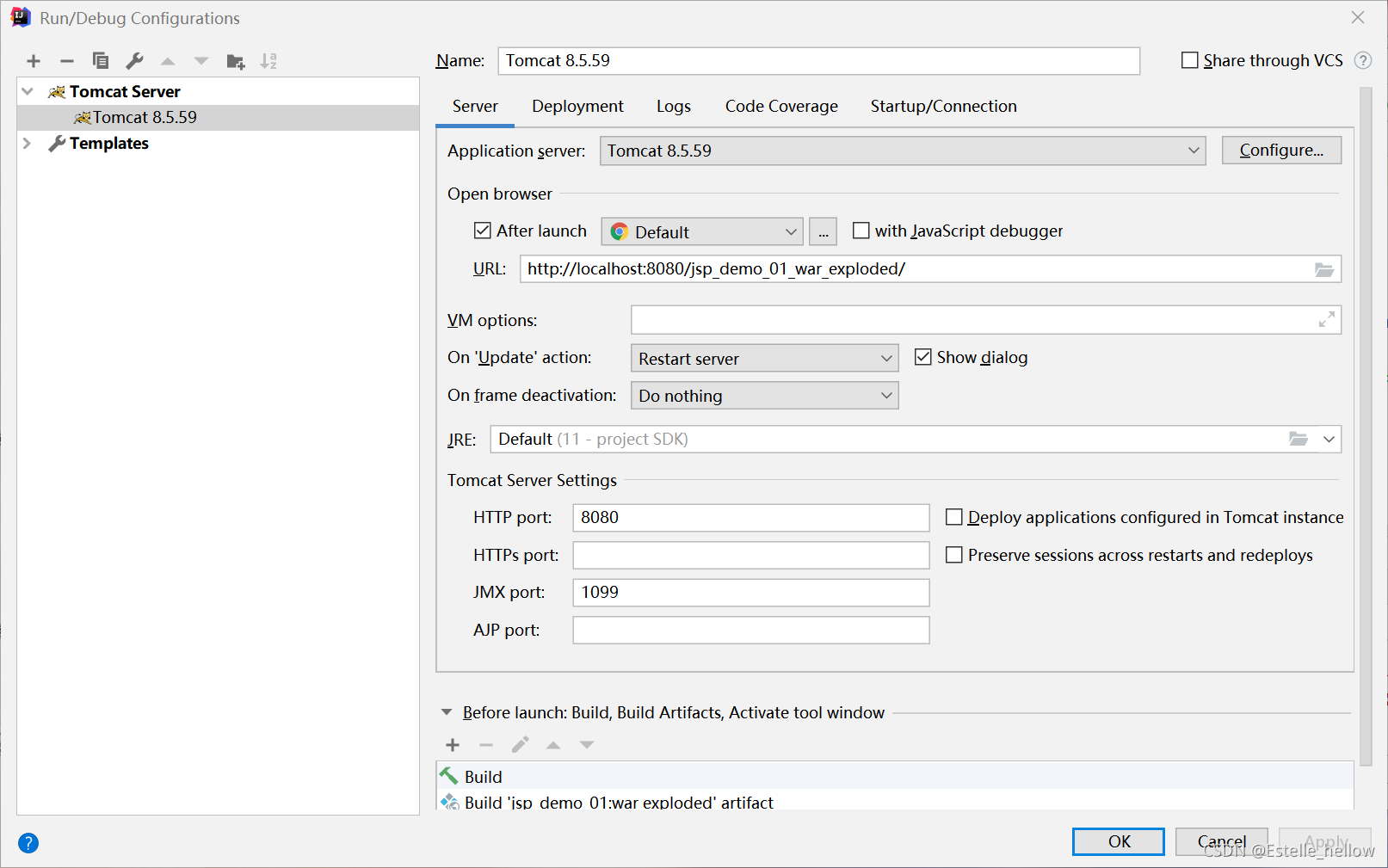Click the blue help icon at the dialog bottom
The height and width of the screenshot is (868, 1388).
(28, 843)
